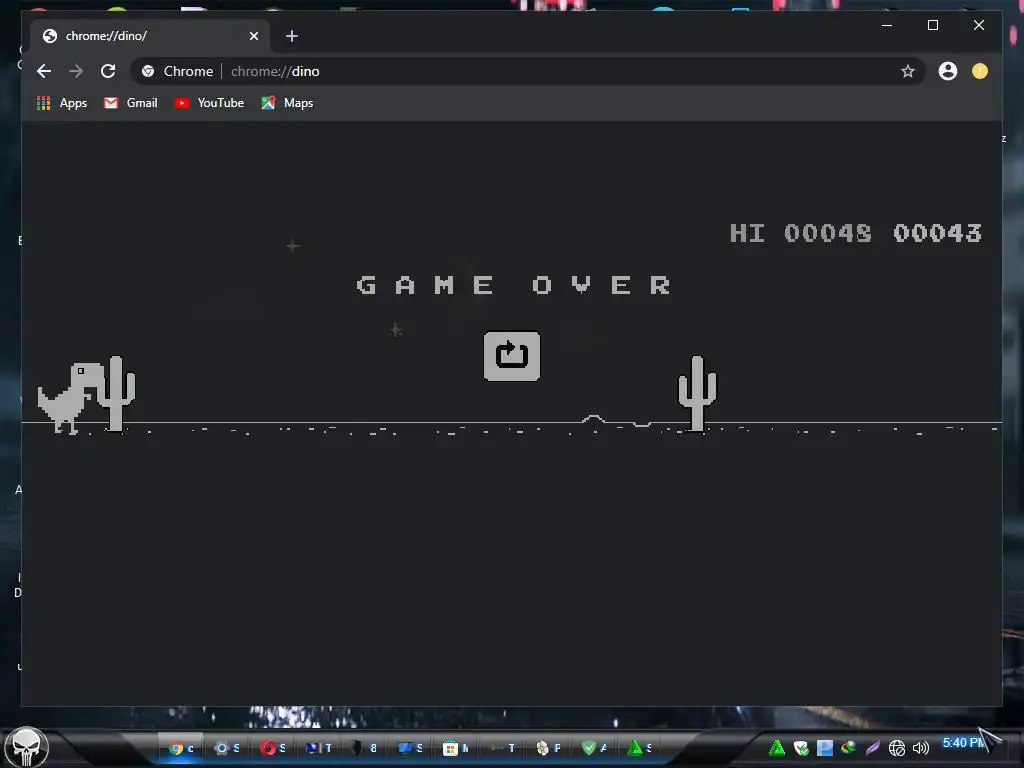
Task: Go back with the back arrow
Action: [x=44, y=71]
